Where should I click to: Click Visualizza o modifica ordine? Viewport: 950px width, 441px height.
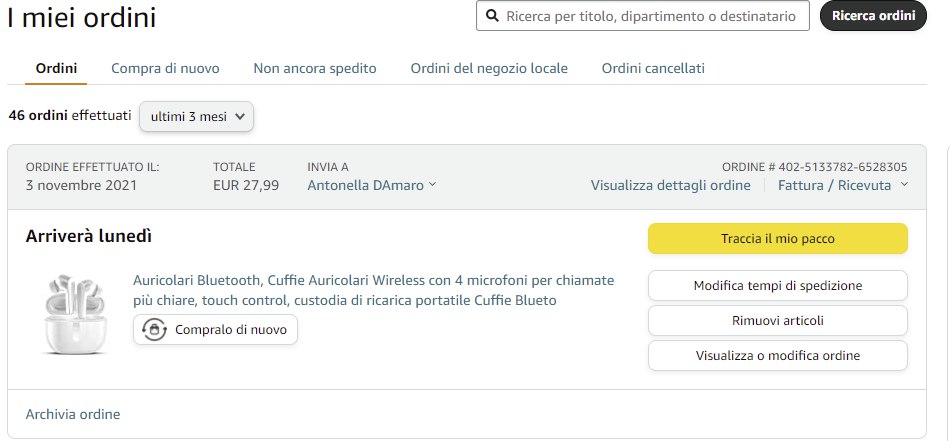(x=777, y=355)
